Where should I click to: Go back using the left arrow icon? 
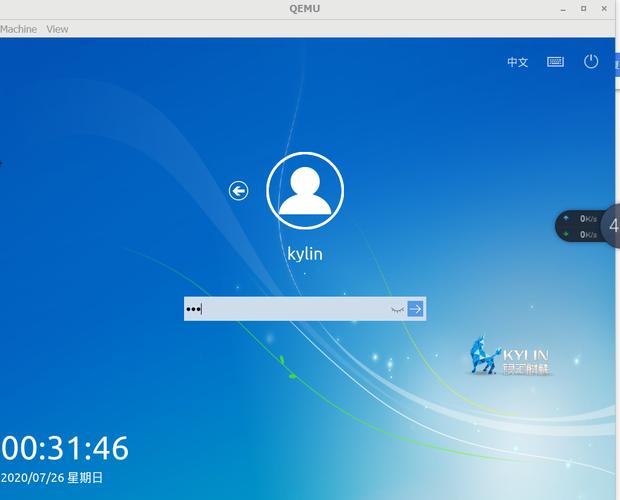coord(238,191)
